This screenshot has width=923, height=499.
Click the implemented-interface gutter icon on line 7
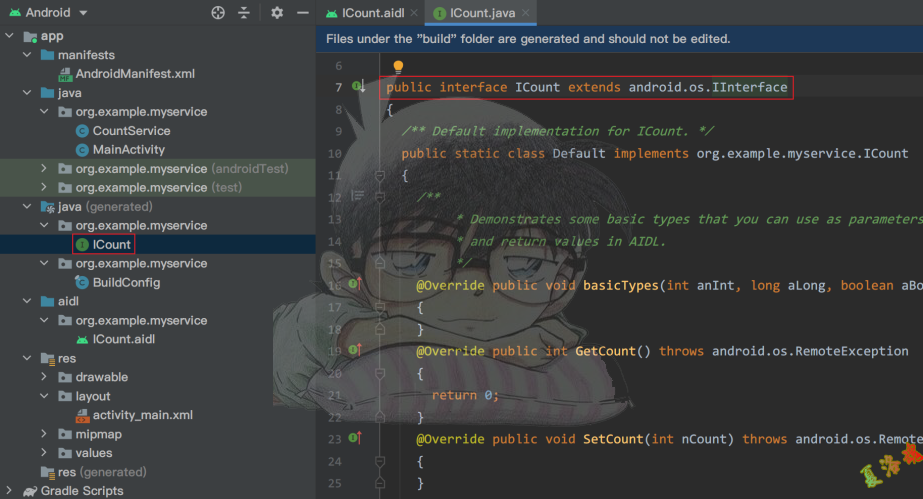pyautogui.click(x=357, y=87)
